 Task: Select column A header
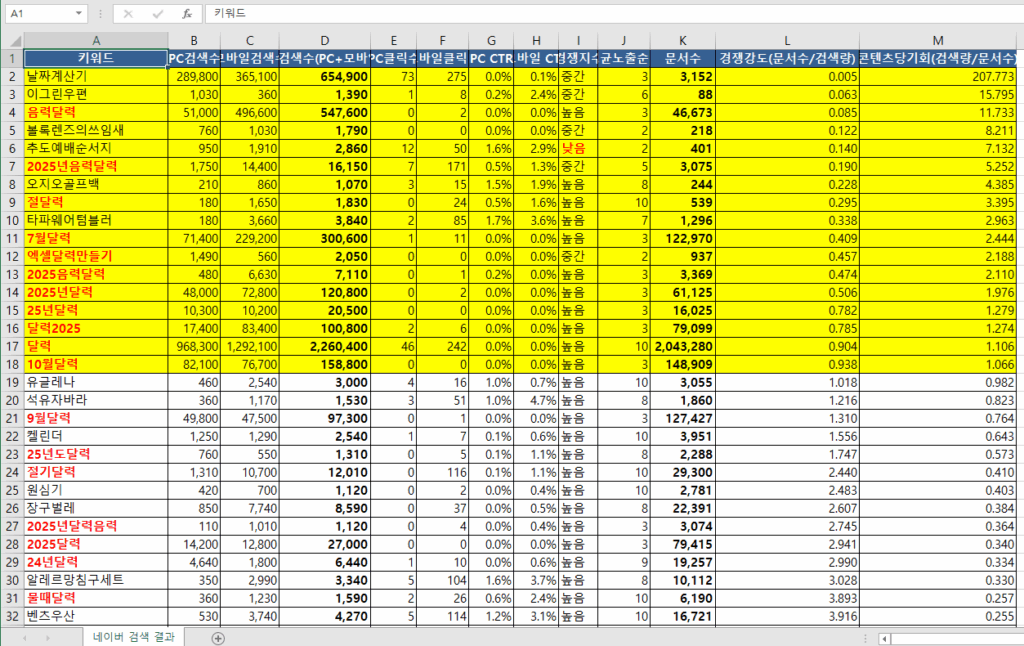pyautogui.click(x=96, y=40)
